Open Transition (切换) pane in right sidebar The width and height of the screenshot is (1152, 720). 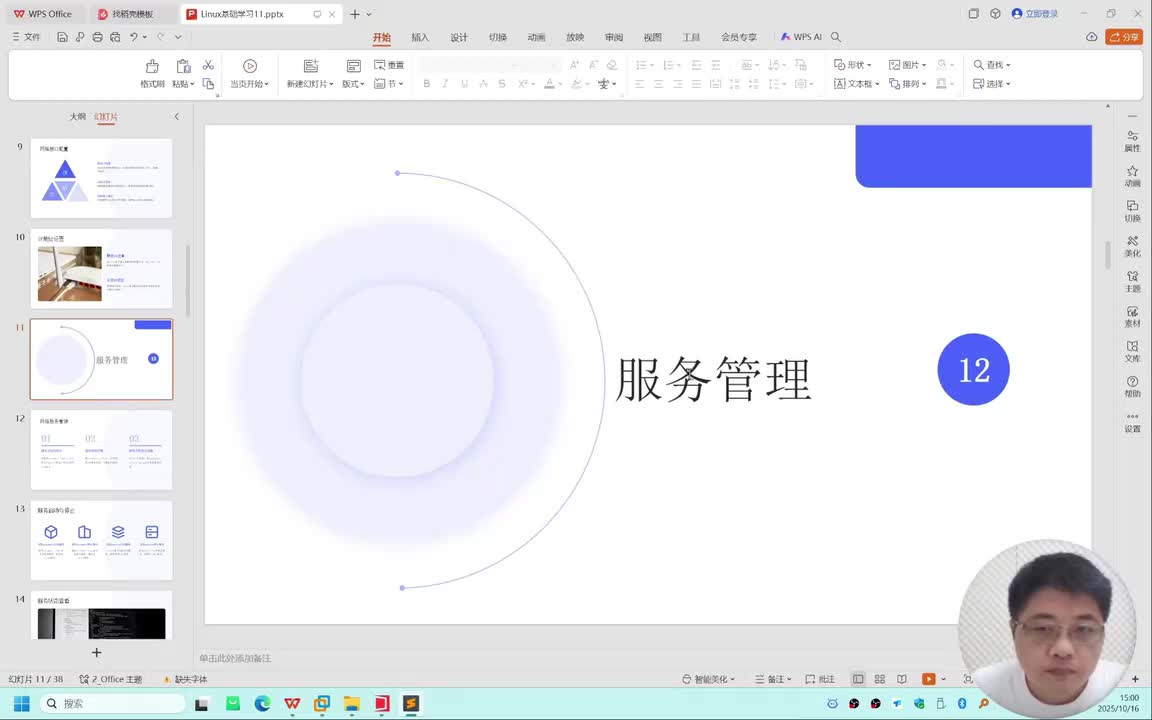(x=1132, y=212)
